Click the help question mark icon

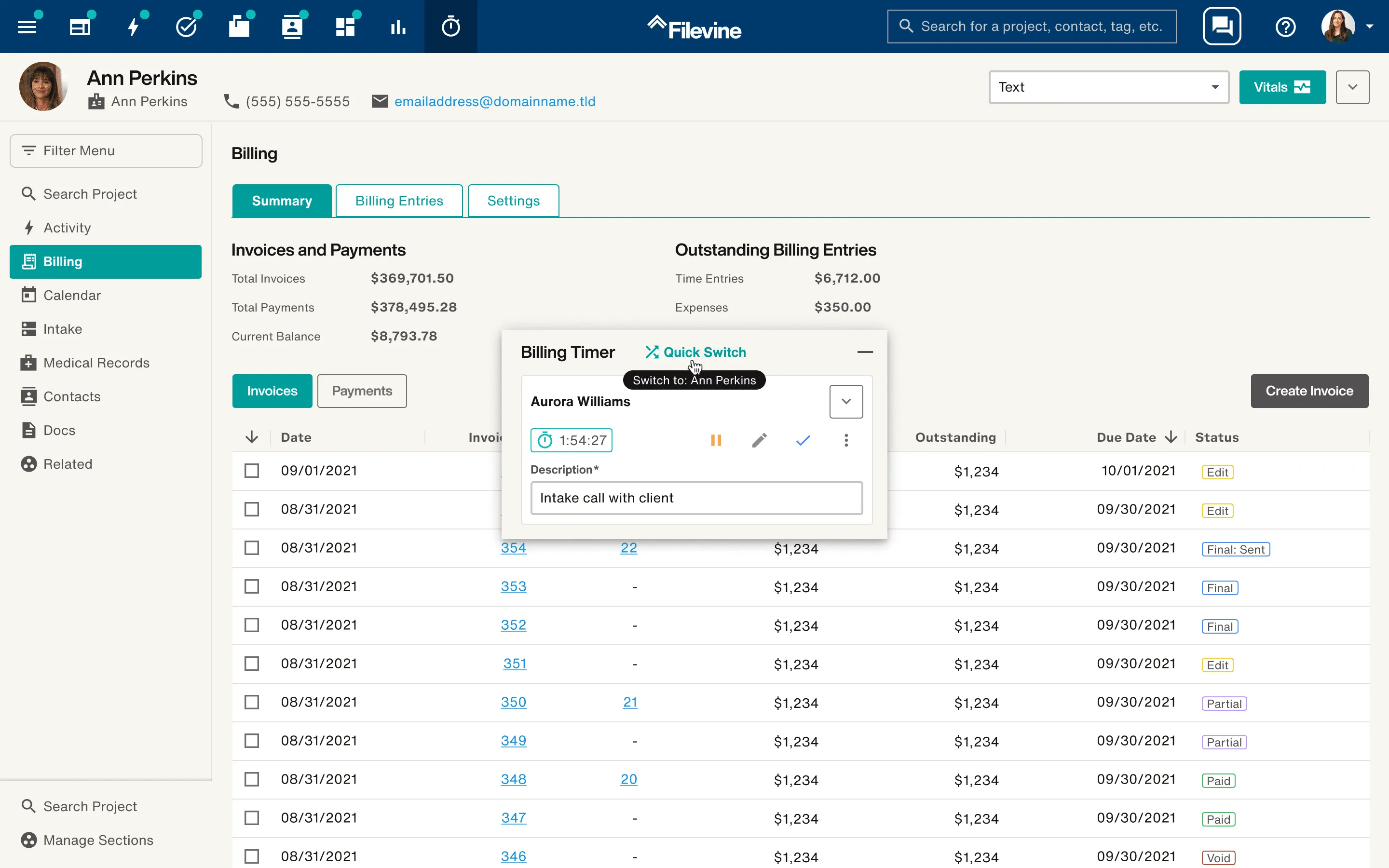[1285, 27]
